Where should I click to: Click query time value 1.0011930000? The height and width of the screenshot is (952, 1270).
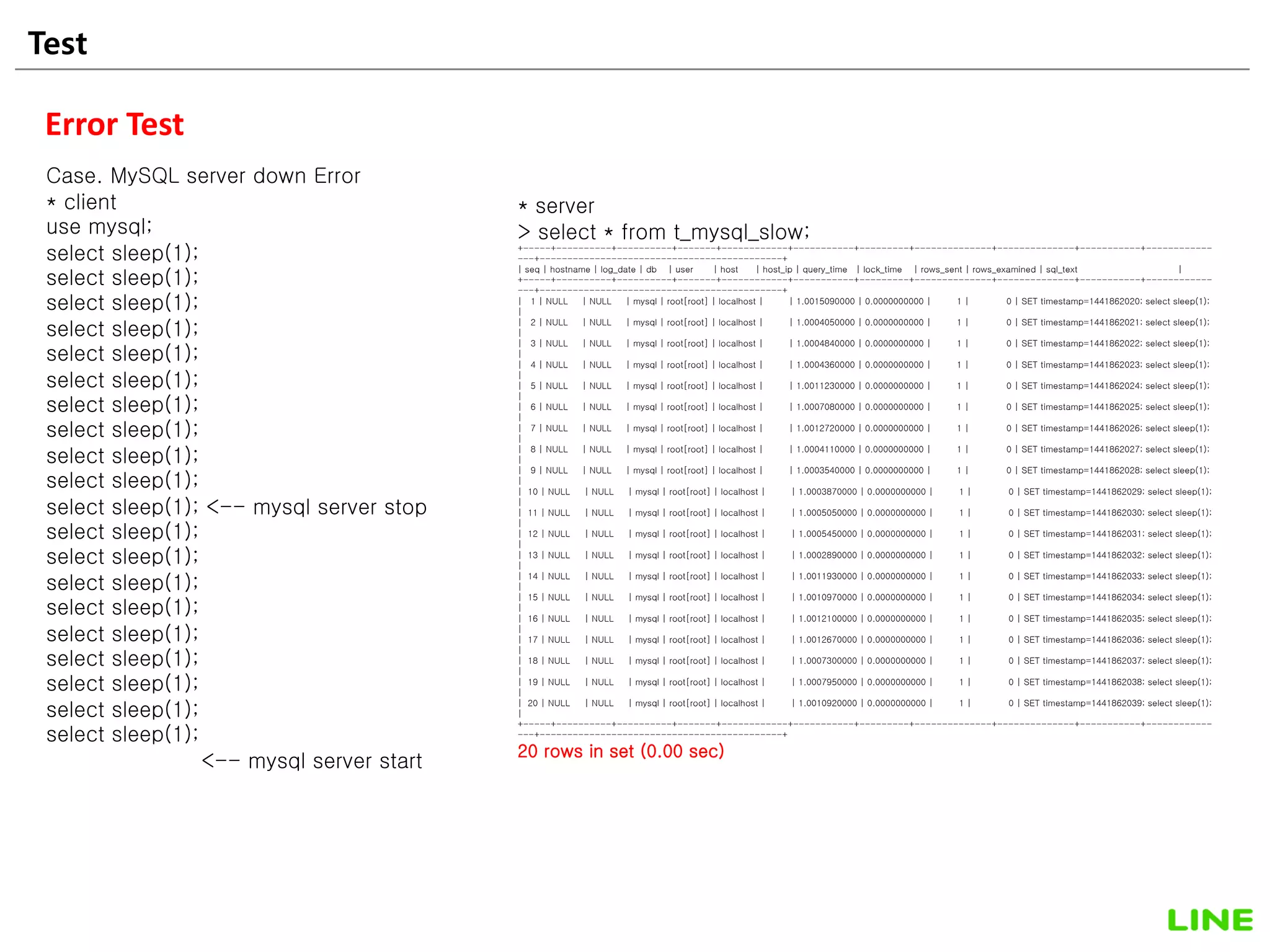click(828, 576)
